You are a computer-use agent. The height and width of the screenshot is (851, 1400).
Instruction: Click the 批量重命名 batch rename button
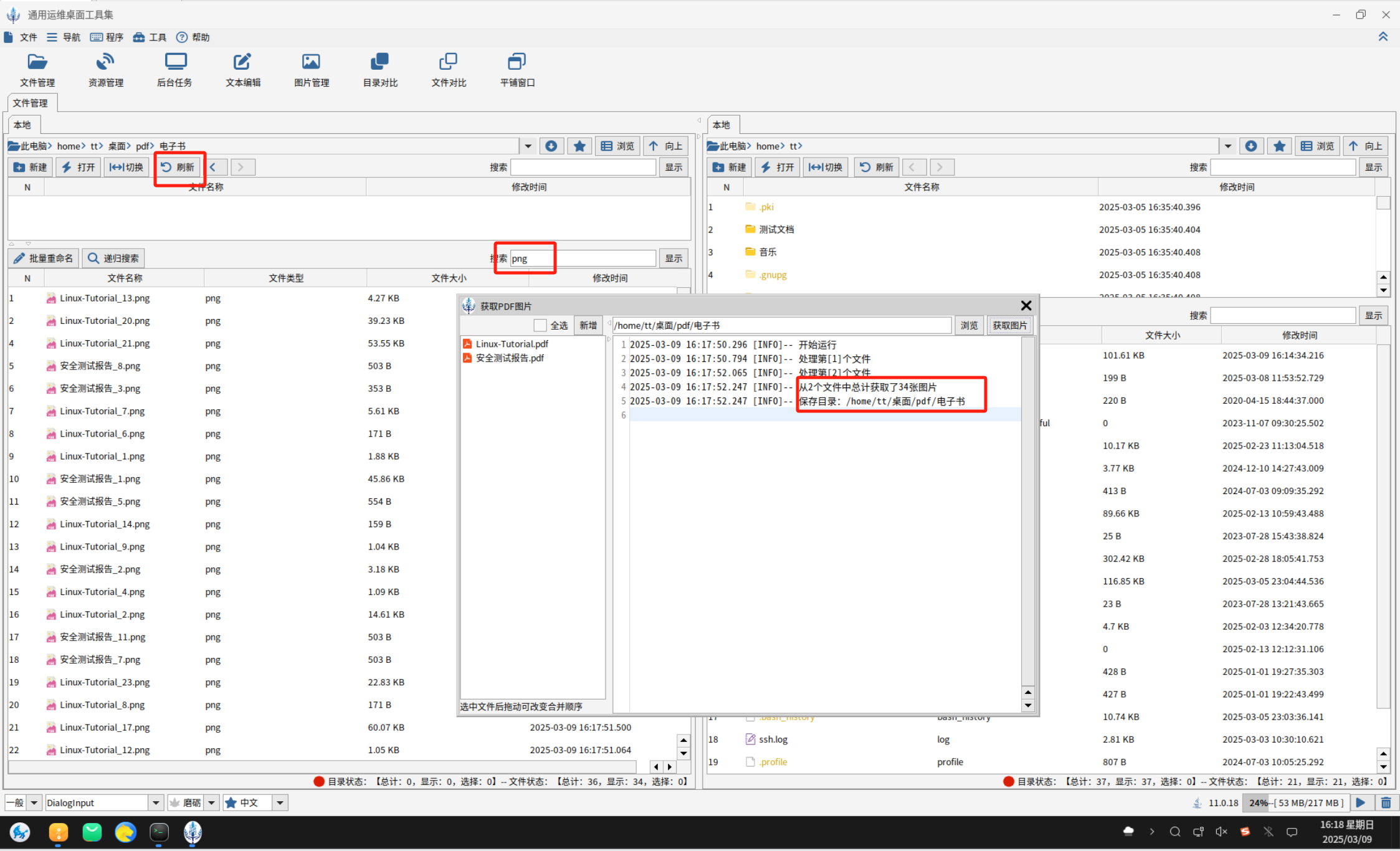click(44, 258)
